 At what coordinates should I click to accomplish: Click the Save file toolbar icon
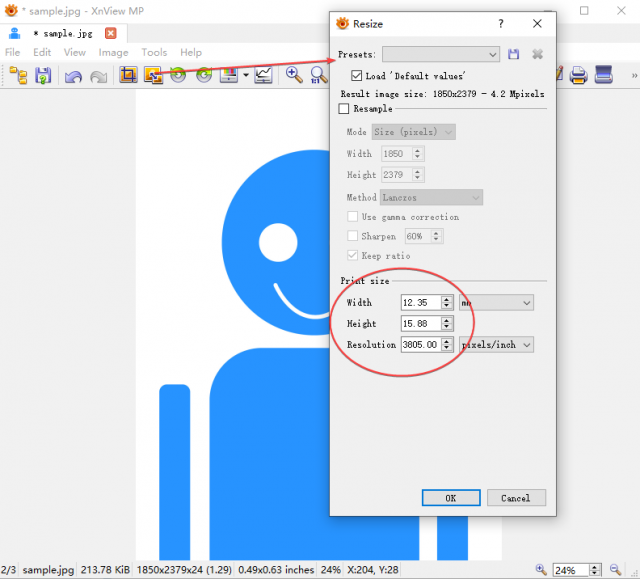click(x=43, y=76)
